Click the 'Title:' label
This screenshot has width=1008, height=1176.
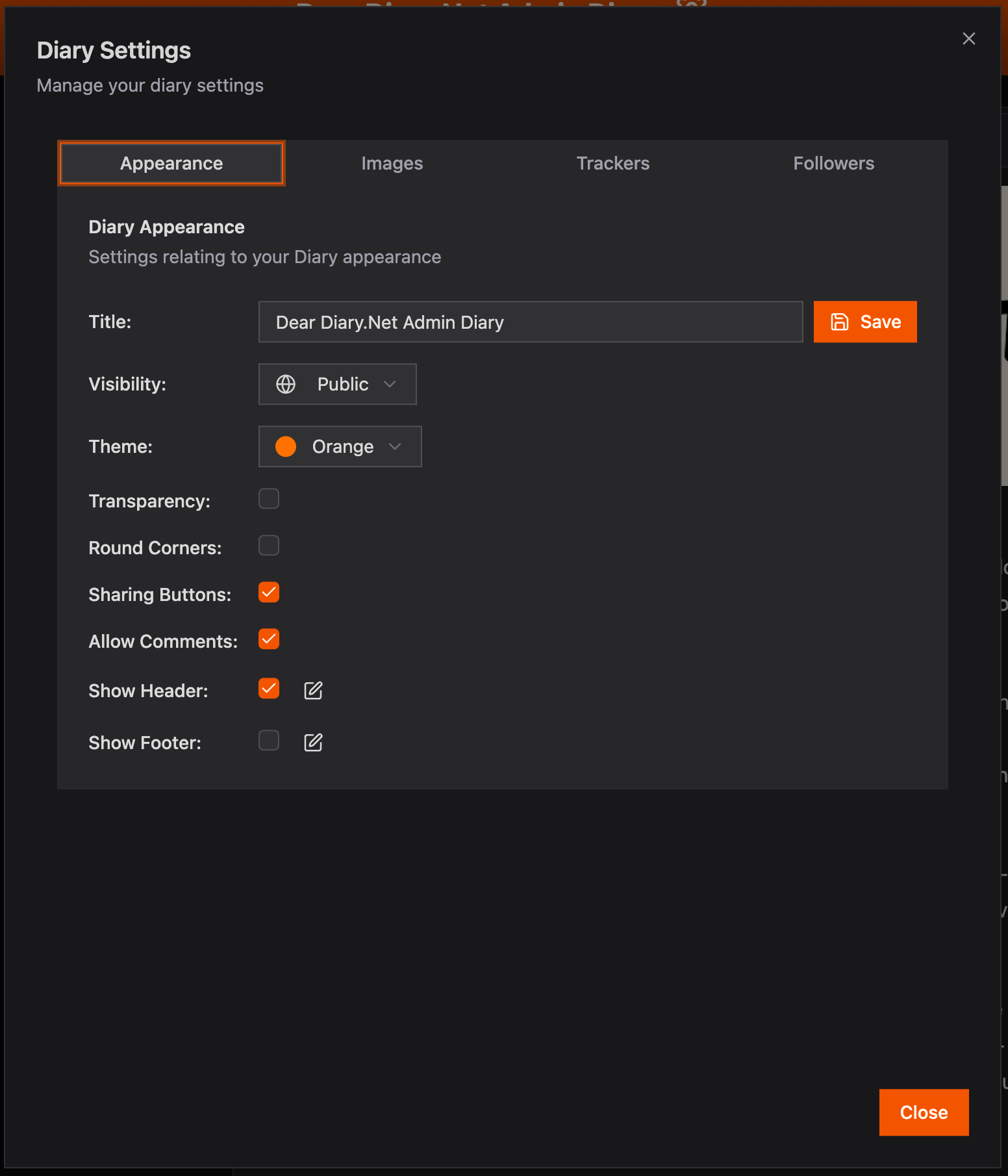110,322
